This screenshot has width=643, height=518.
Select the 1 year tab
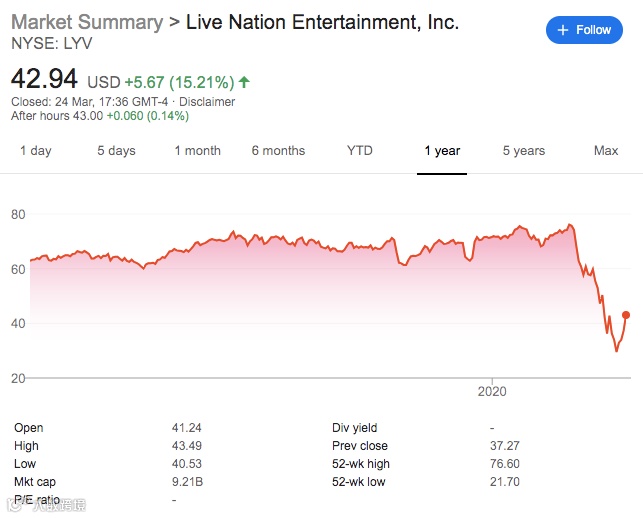(x=442, y=151)
